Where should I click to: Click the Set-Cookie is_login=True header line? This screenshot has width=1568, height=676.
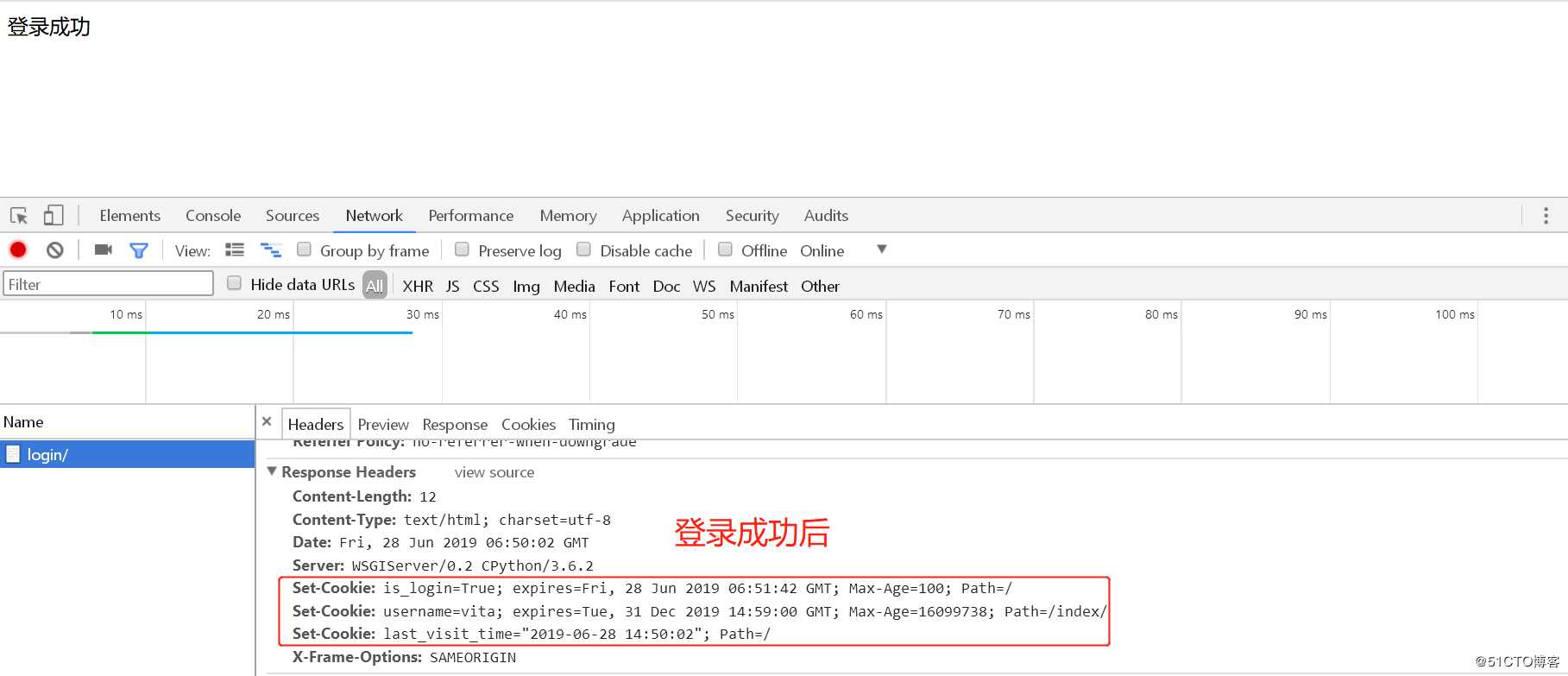652,589
